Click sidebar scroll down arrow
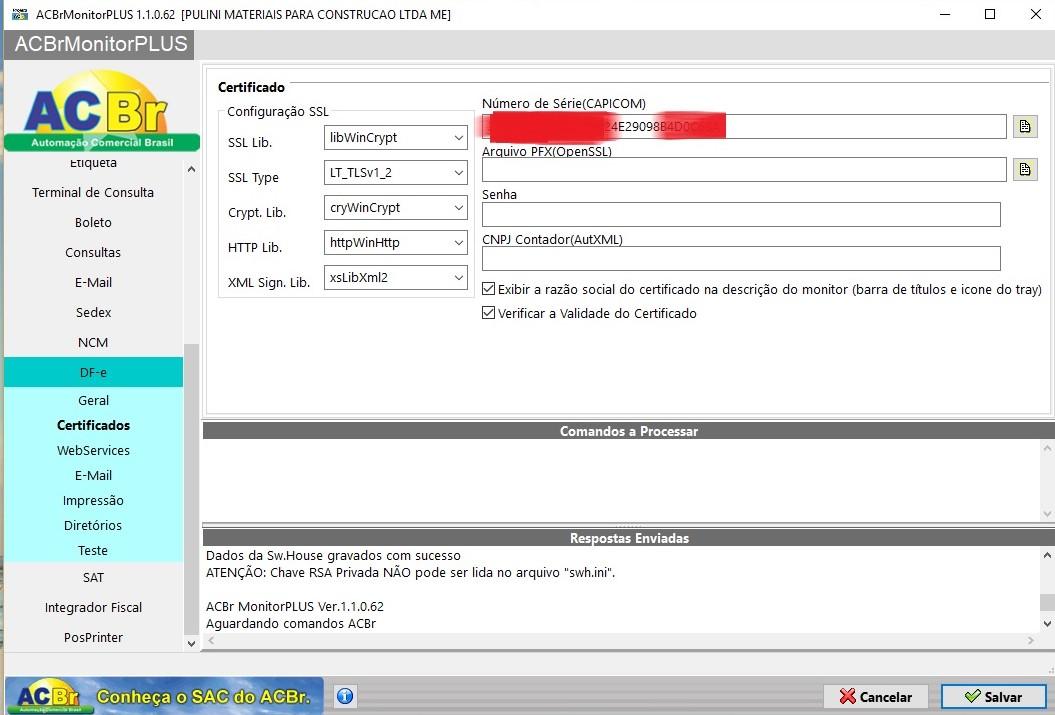Screen dimensions: 1055x715 [x=191, y=643]
